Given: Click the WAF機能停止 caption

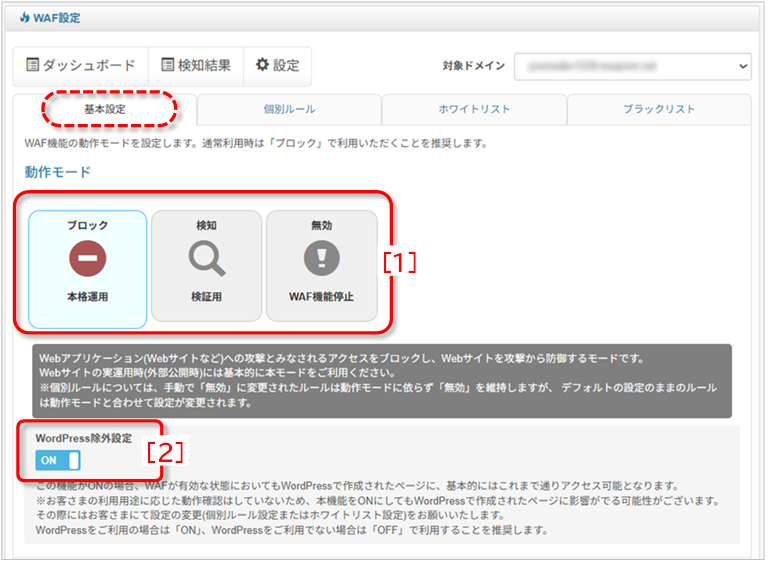Looking at the screenshot, I should click(322, 296).
